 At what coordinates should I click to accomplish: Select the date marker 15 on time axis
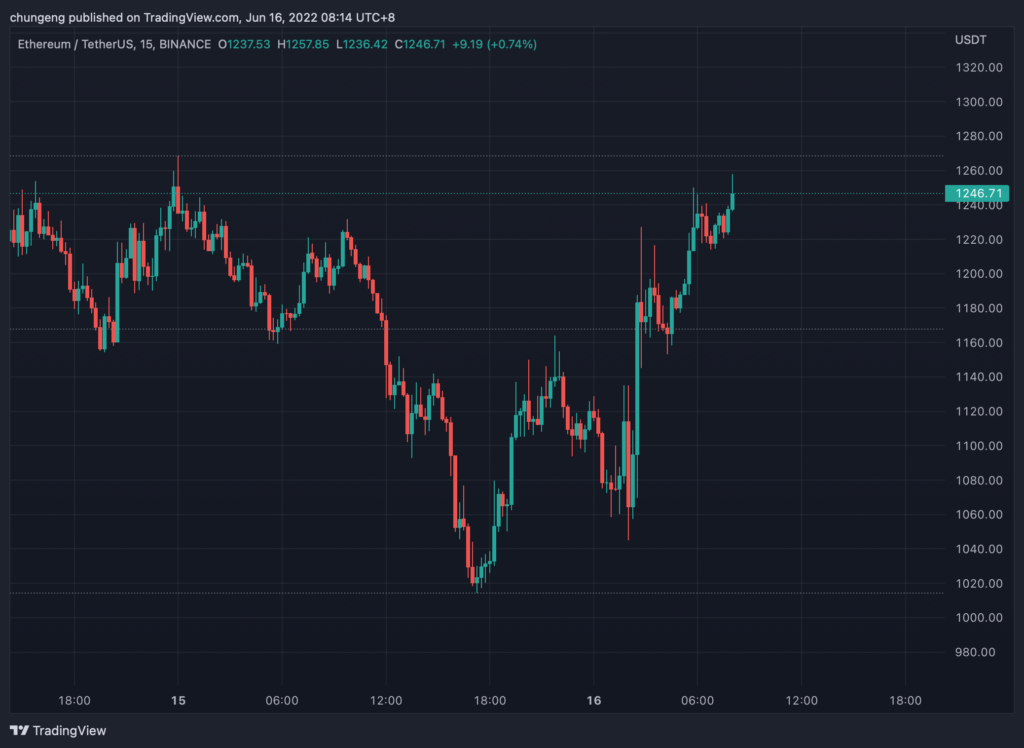coord(178,700)
